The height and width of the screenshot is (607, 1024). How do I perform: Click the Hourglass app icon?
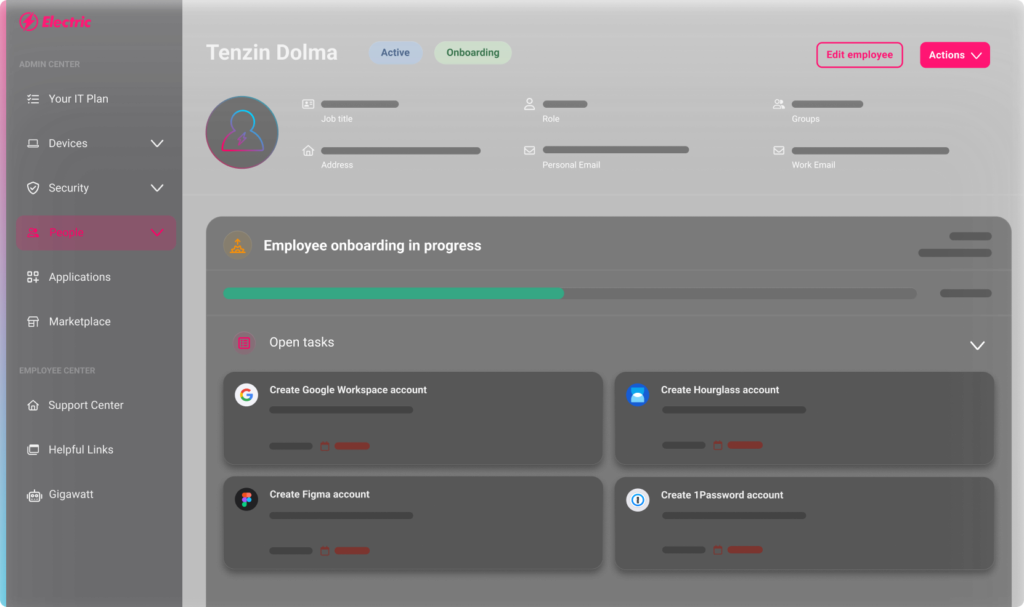click(637, 395)
